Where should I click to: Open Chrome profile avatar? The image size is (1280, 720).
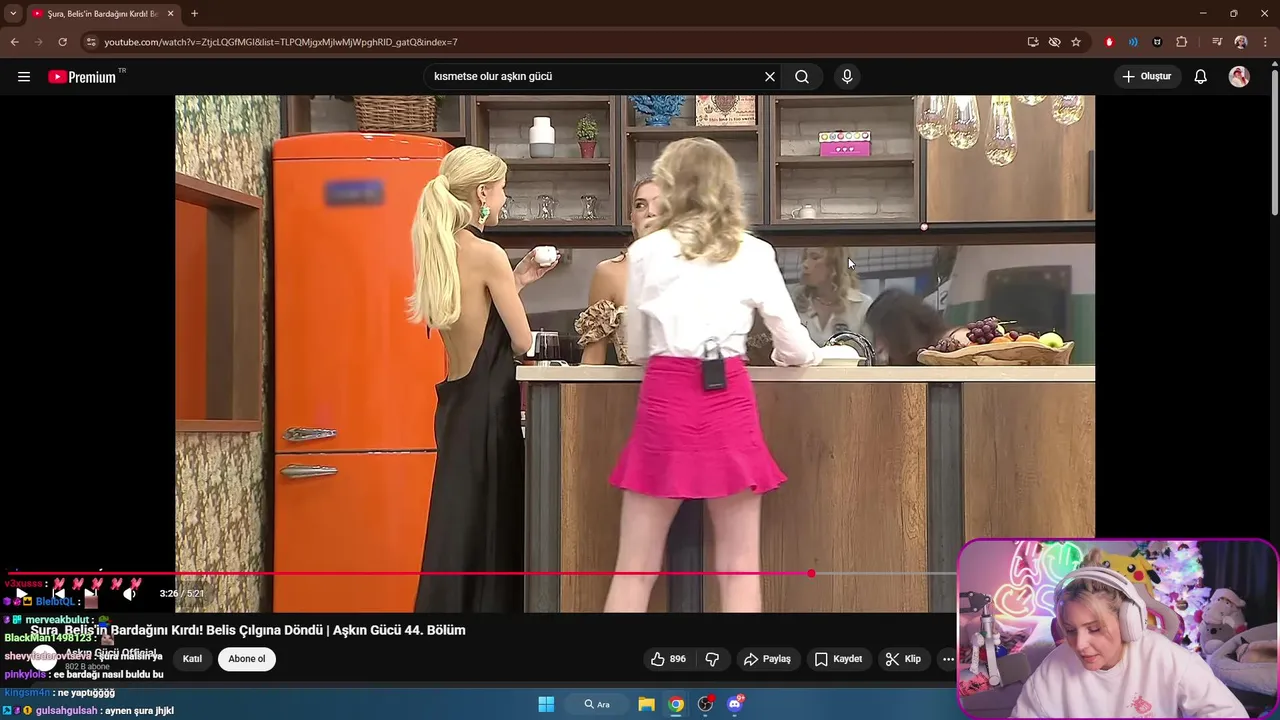tap(1241, 42)
